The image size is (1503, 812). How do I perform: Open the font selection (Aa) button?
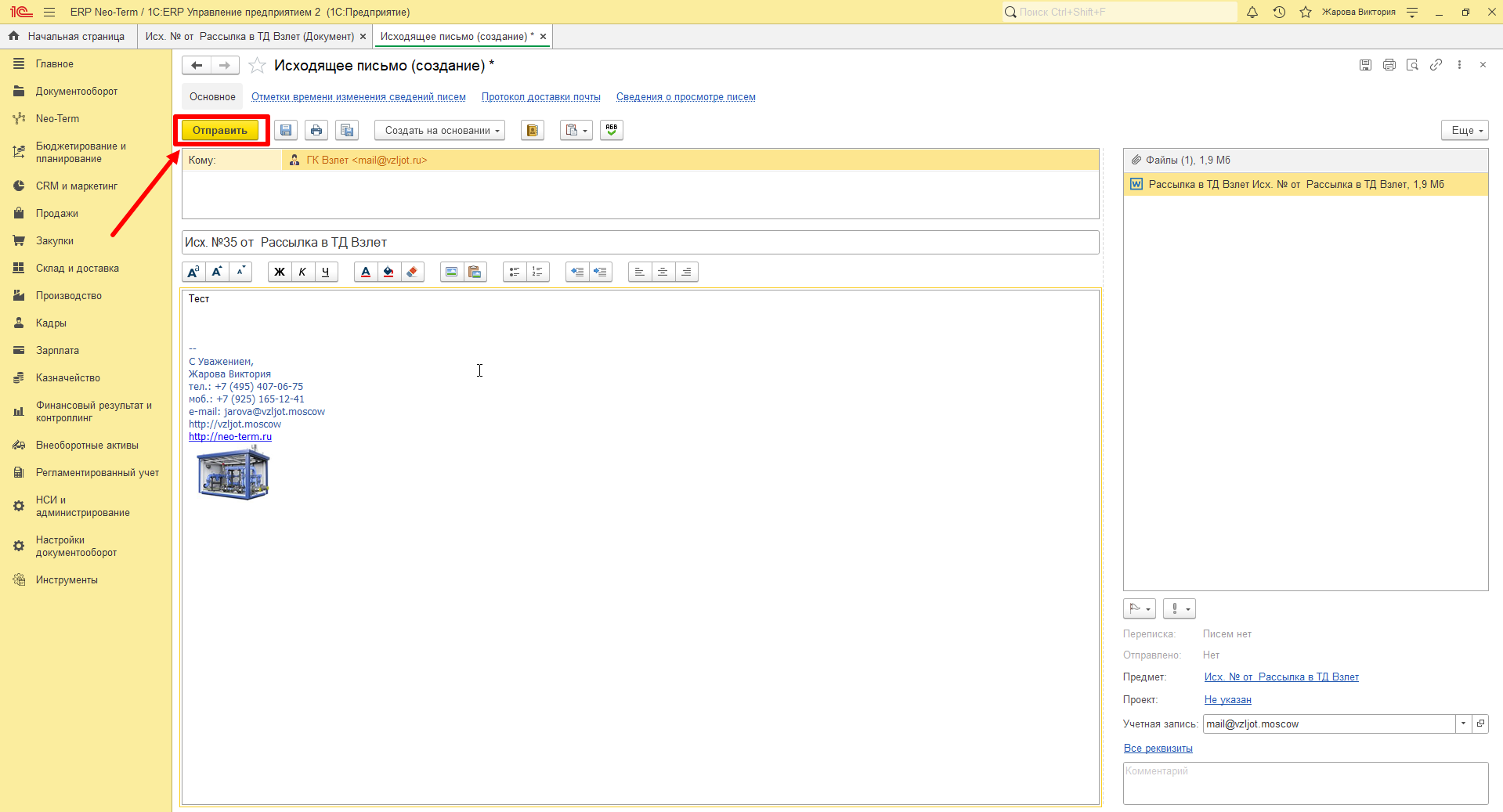(x=193, y=272)
